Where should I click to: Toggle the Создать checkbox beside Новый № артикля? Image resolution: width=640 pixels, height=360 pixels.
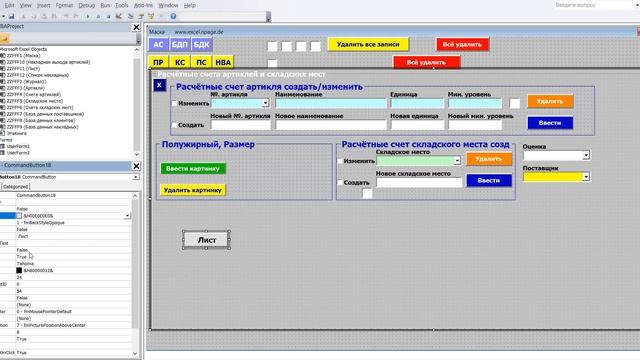(x=174, y=125)
